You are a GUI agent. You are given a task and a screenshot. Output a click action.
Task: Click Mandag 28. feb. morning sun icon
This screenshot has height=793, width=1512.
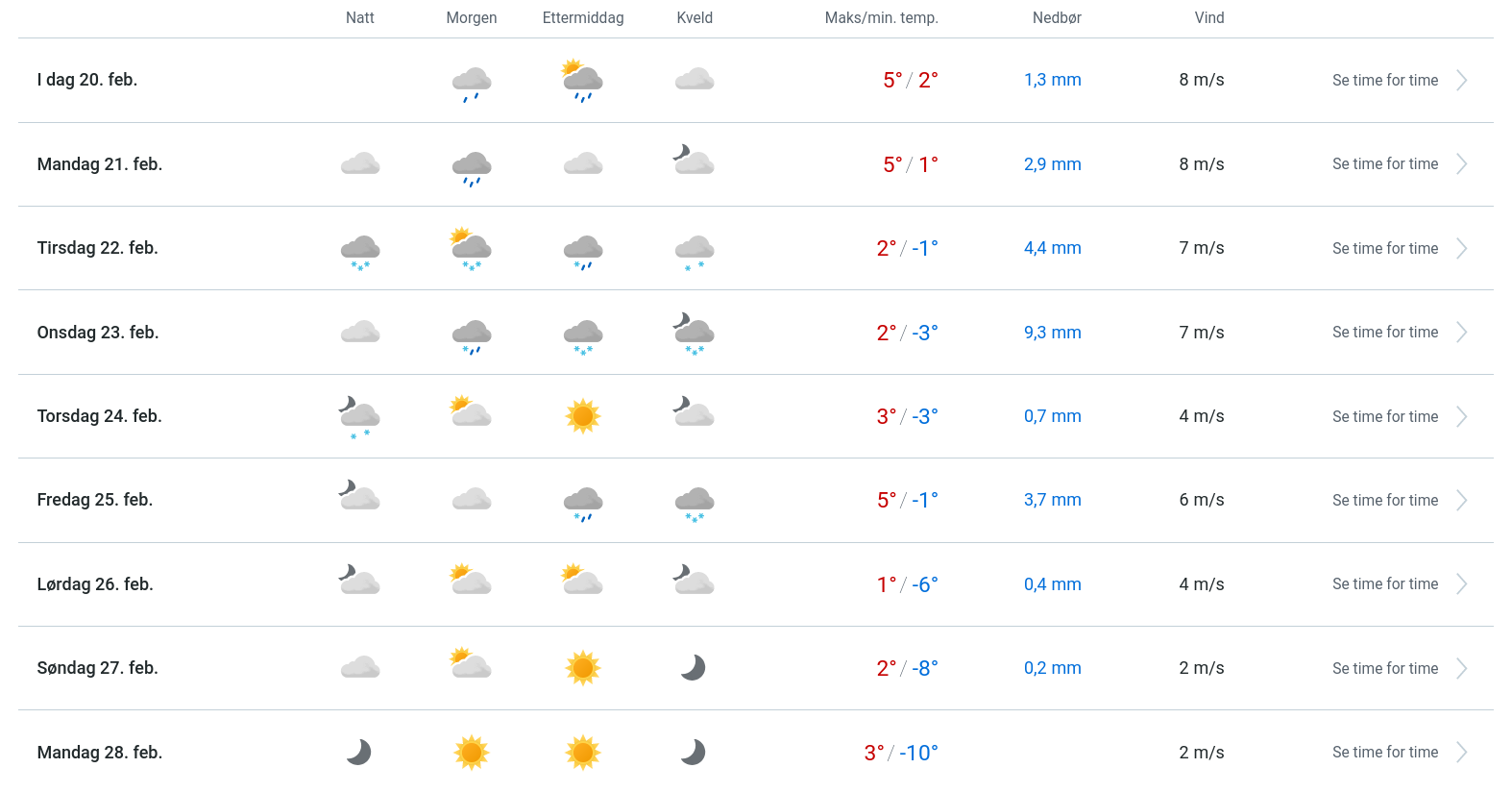pos(472,752)
